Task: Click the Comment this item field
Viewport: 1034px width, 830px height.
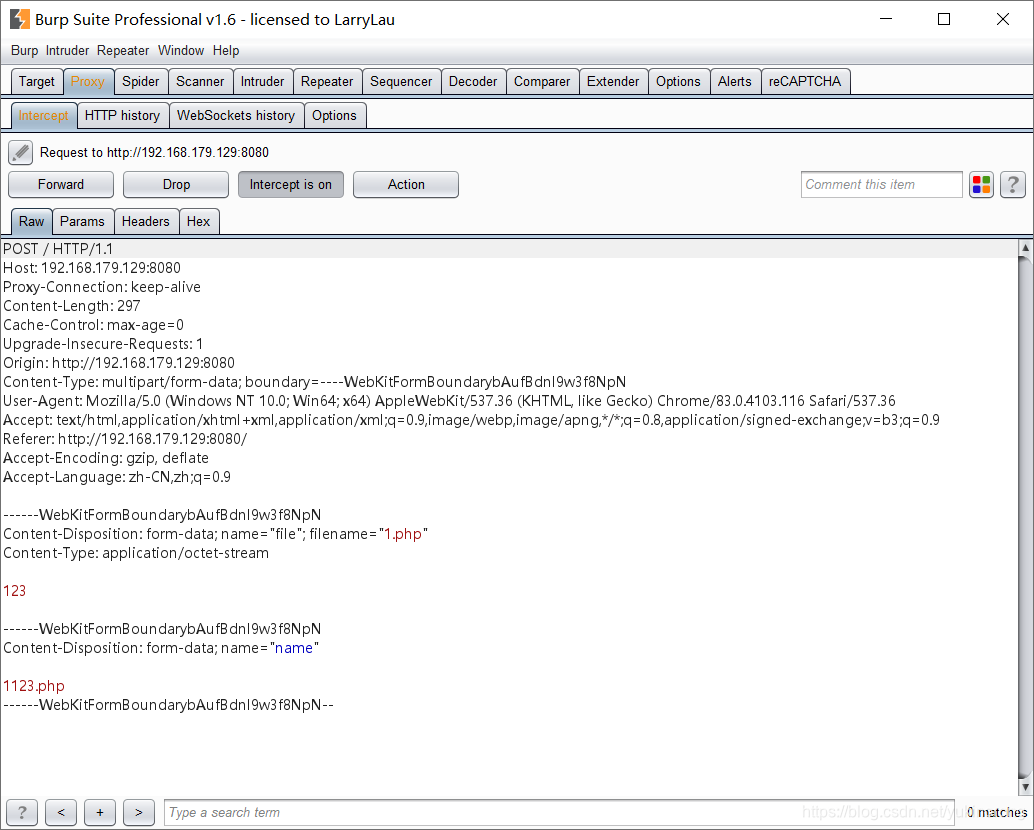Action: coord(882,185)
